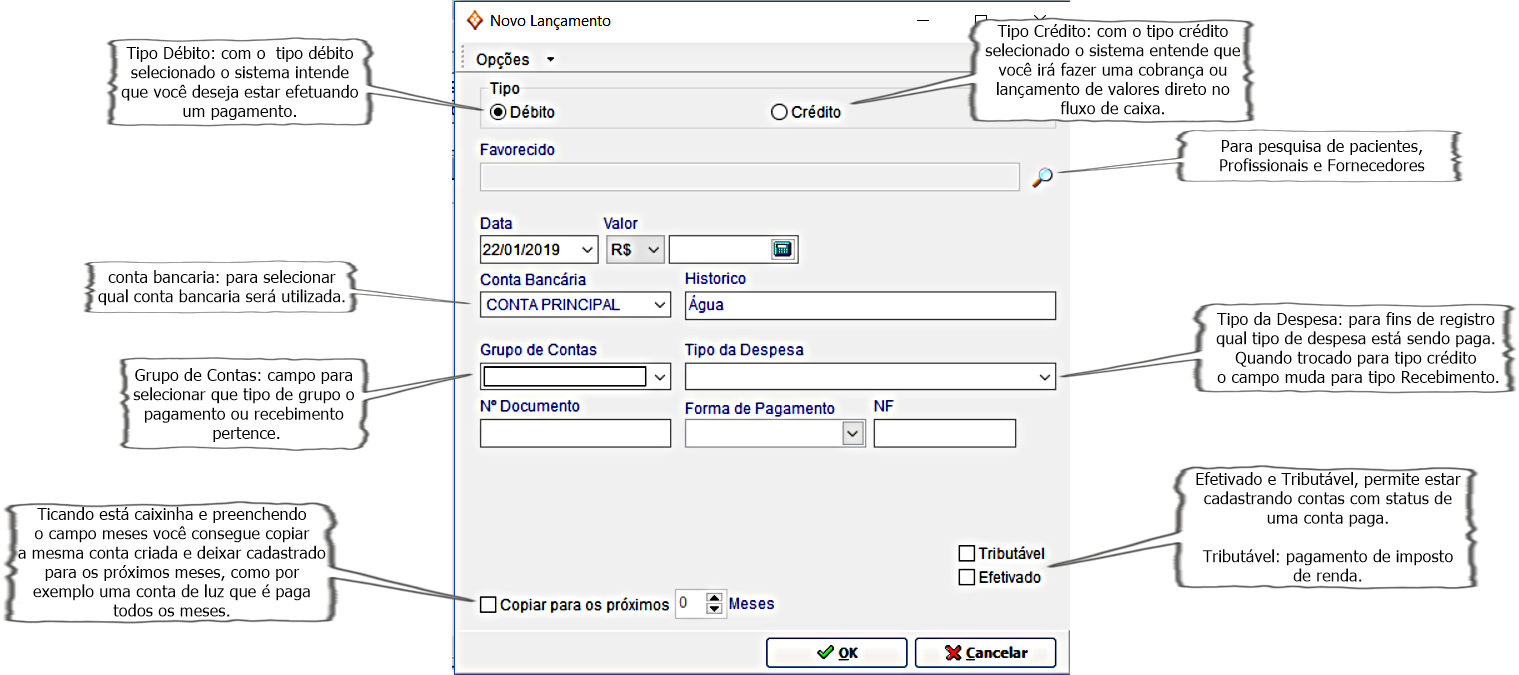Select the Crédito radio button
The width and height of the screenshot is (1519, 675).
pos(780,112)
